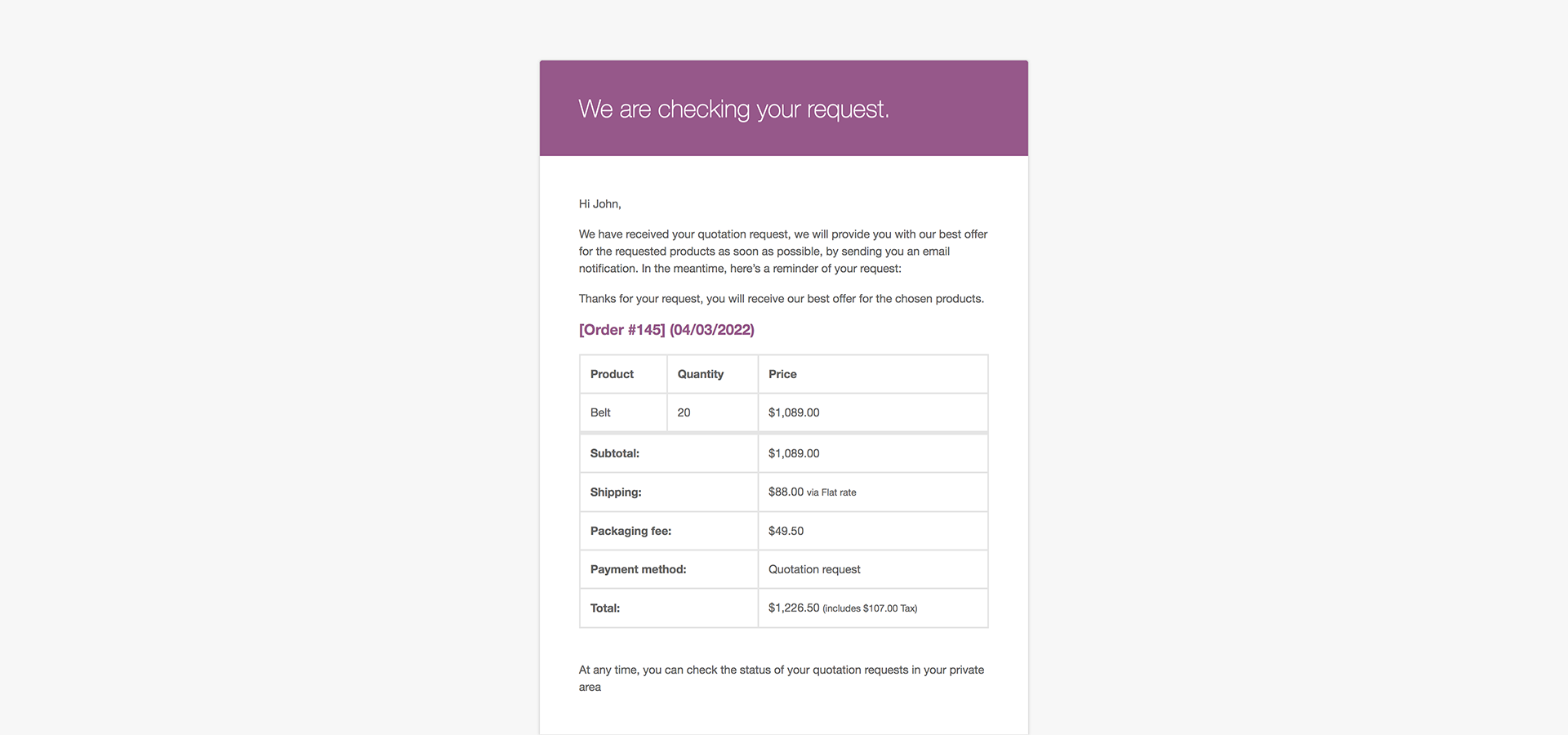Select the Price column header

click(782, 374)
